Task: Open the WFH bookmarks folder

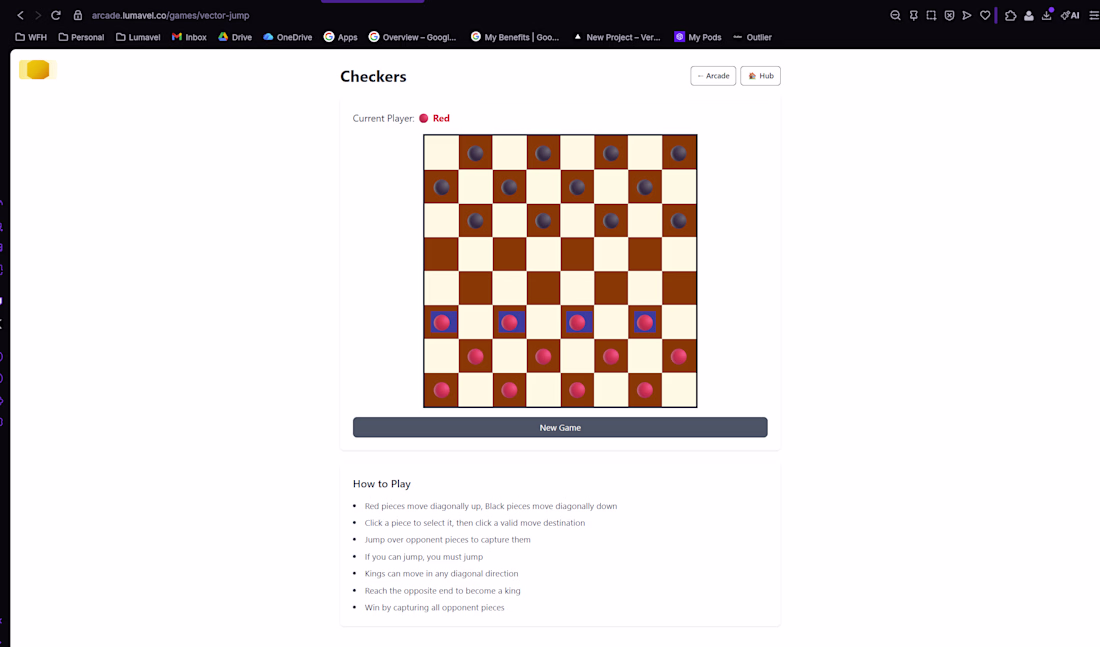Action: (31, 37)
